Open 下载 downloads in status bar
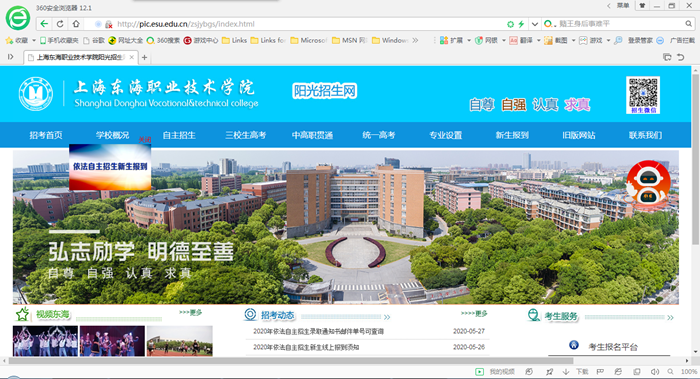700x379 pixels. [x=575, y=371]
